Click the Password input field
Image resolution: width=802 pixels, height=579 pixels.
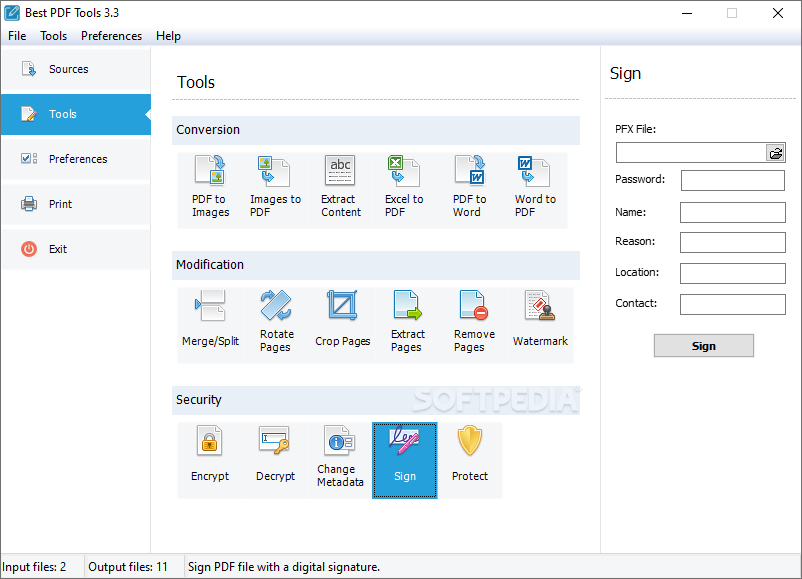(732, 180)
